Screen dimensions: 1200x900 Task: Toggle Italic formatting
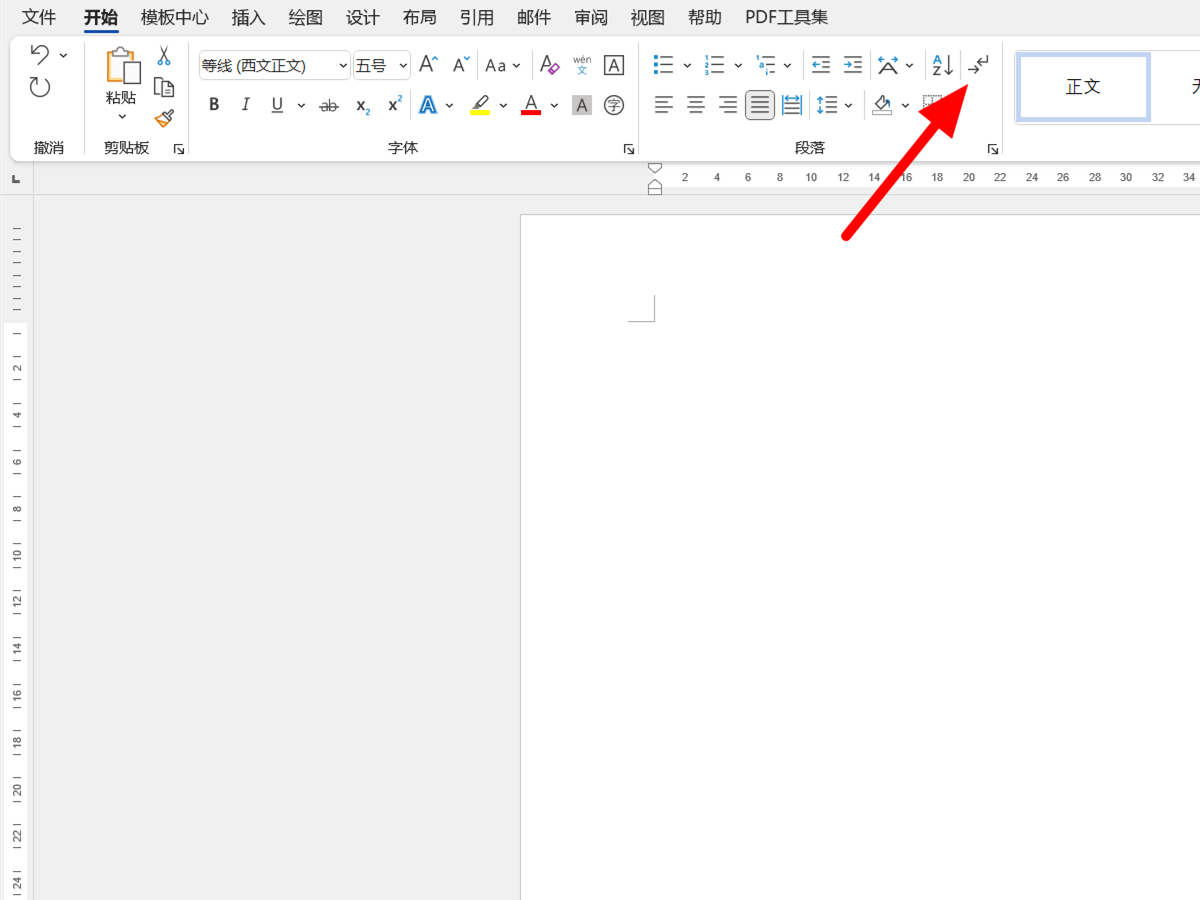[245, 105]
